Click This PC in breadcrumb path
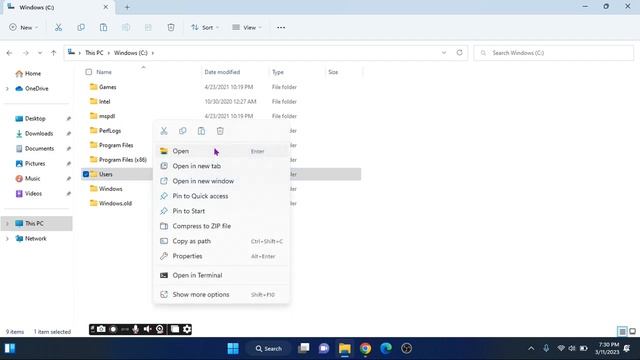Screen dimensions: 640x360 click(x=94, y=53)
